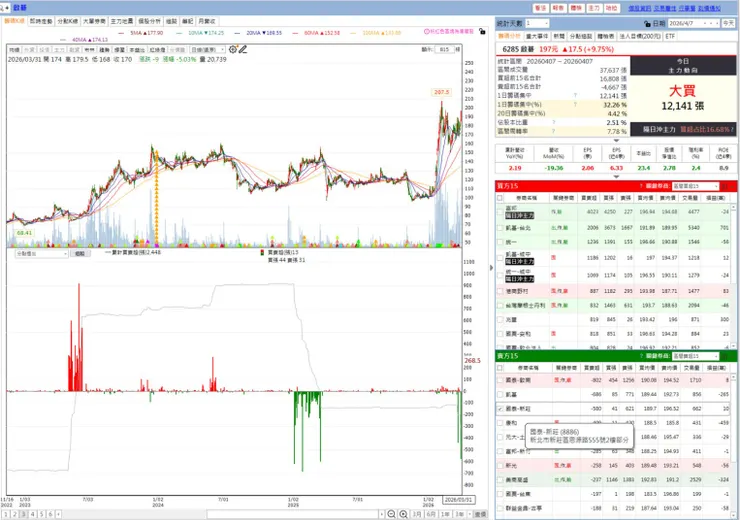Open the 日期 2026/4/7 date picker
The height and width of the screenshot is (520, 740).
click(694, 23)
